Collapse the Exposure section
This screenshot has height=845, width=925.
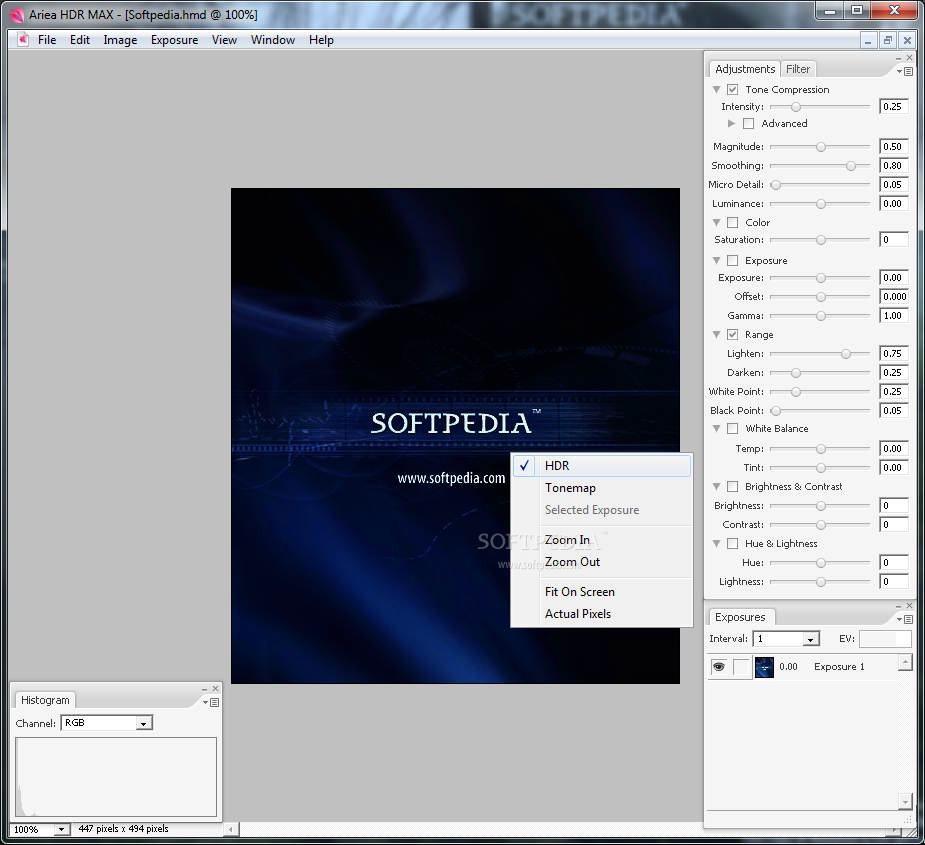pos(716,260)
